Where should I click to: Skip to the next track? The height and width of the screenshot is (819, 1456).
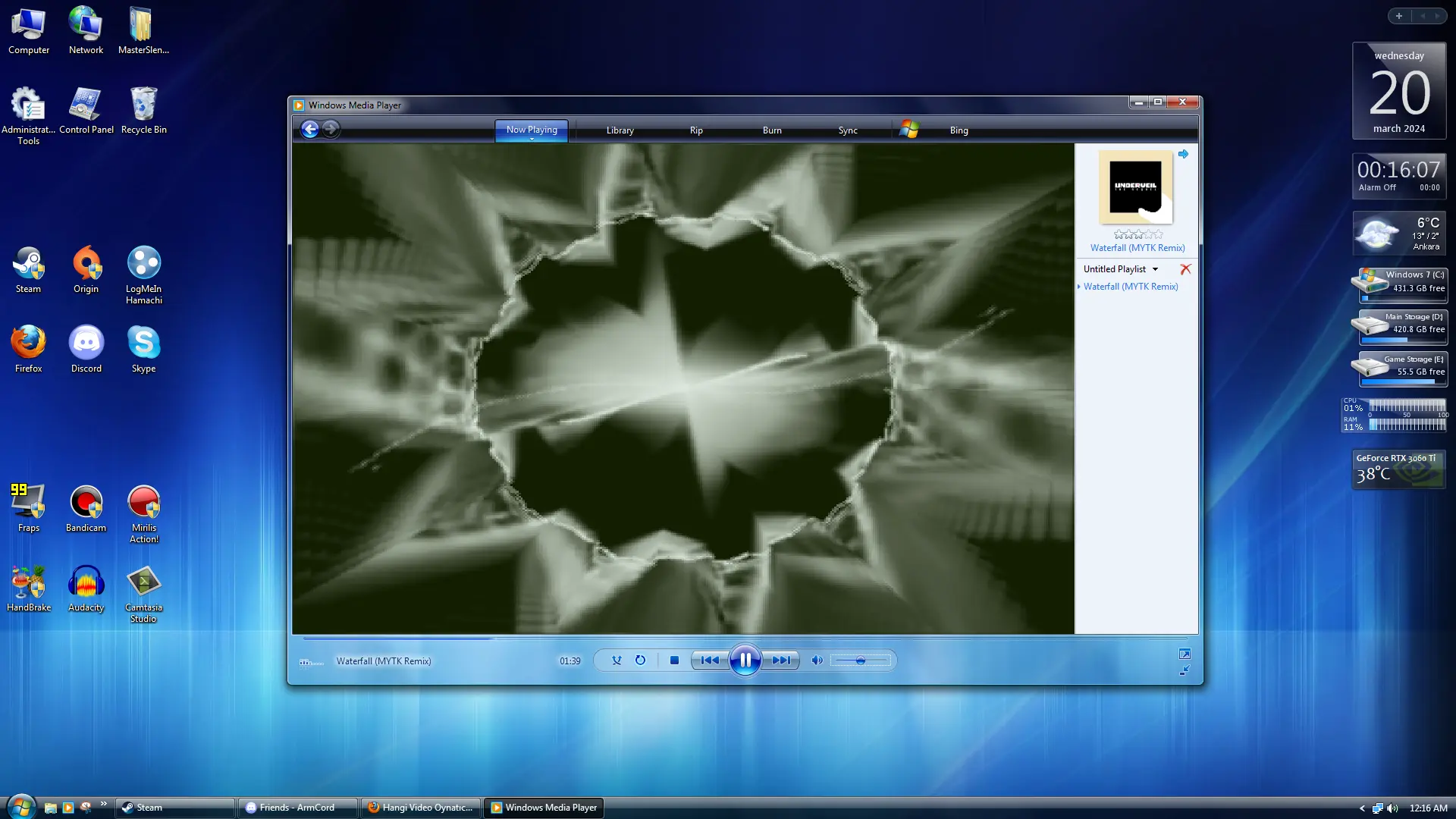[781, 661]
